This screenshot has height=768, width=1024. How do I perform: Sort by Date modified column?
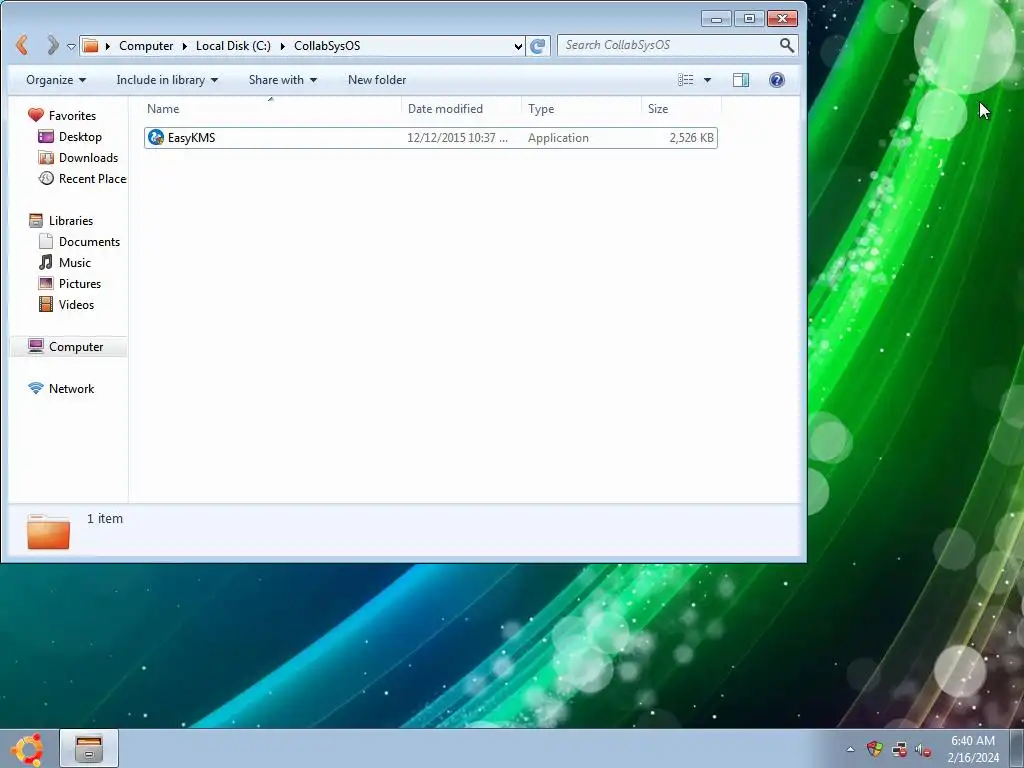point(461,108)
